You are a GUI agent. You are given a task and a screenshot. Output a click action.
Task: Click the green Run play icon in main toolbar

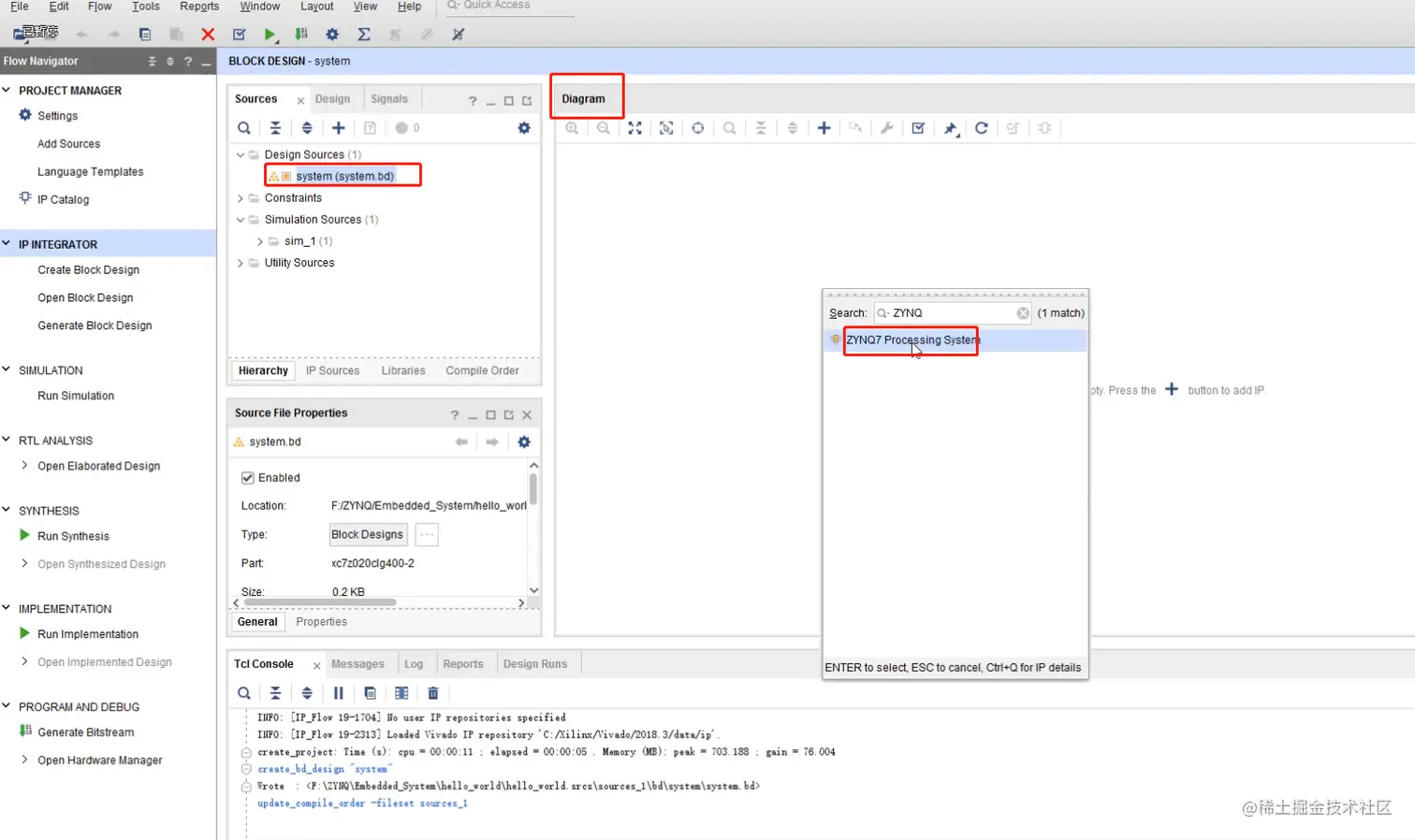(x=270, y=35)
